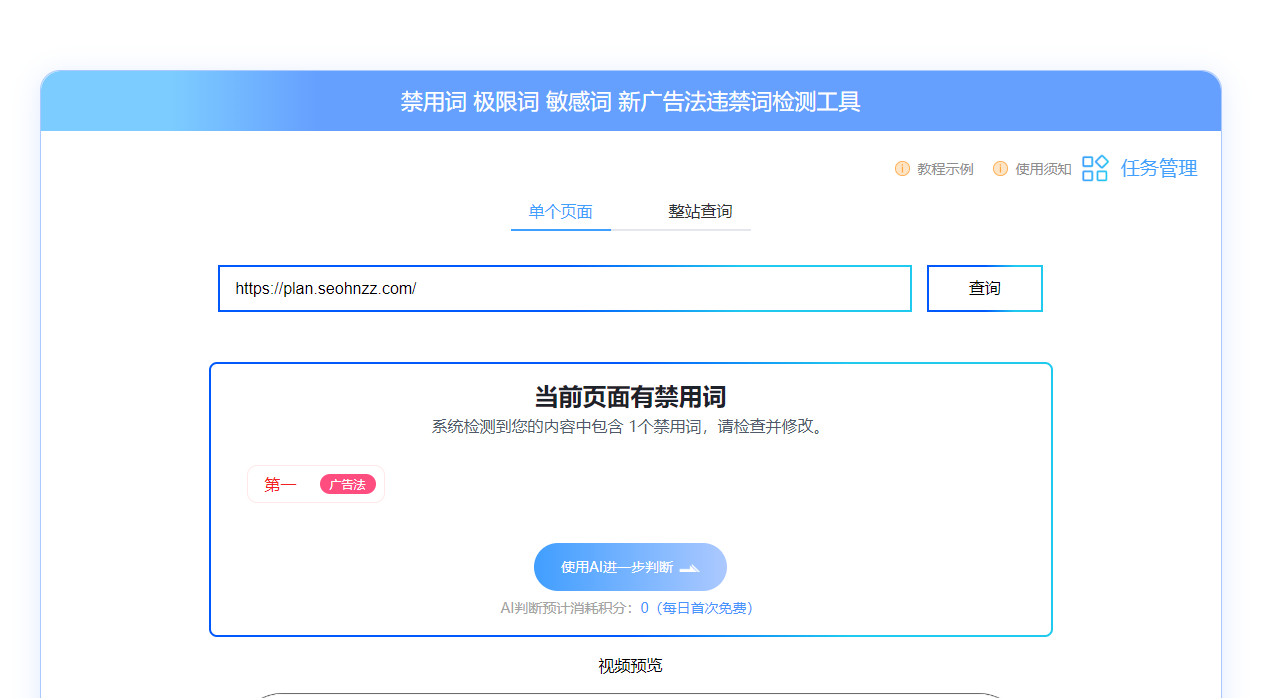Click inside the URL input field
Screen dimensions: 1273x698
point(564,288)
